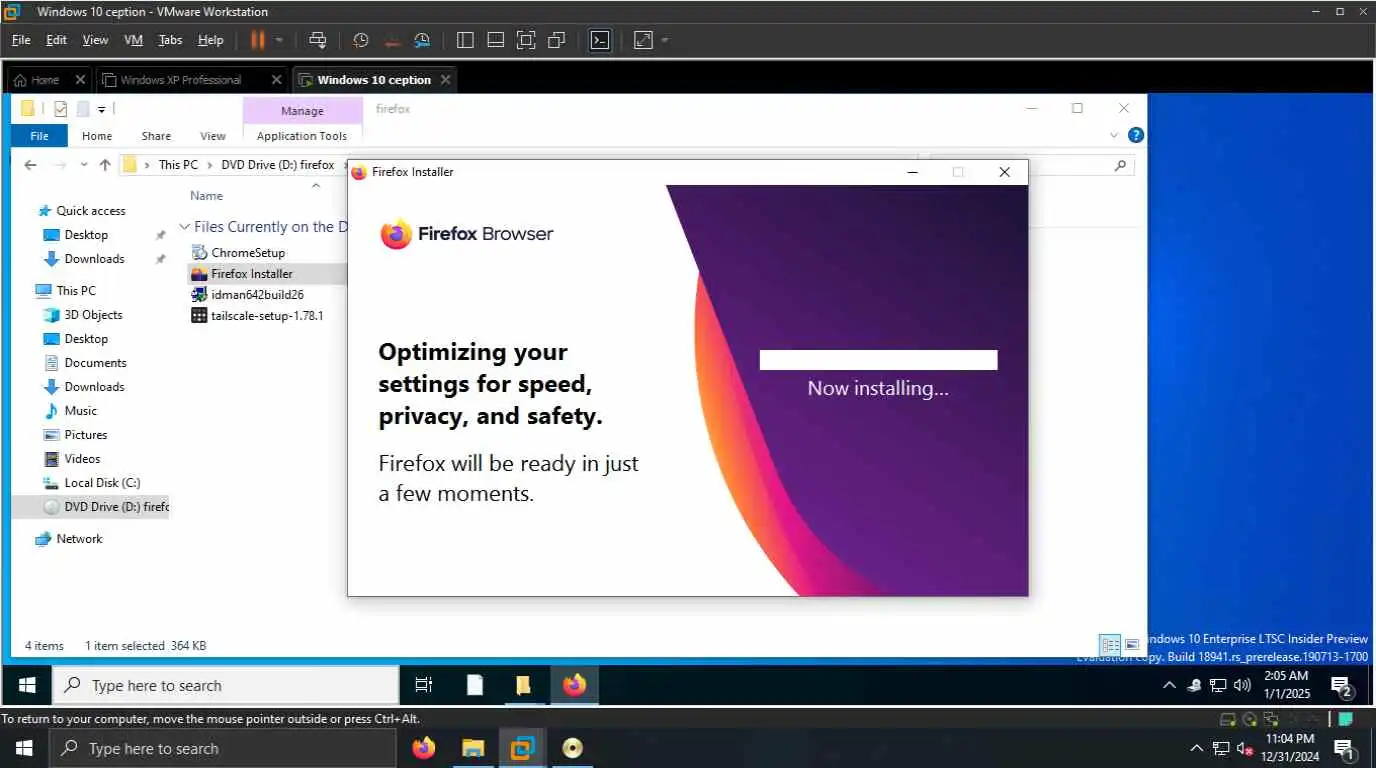
Task: Open File Explorer help question mark
Action: (1135, 135)
